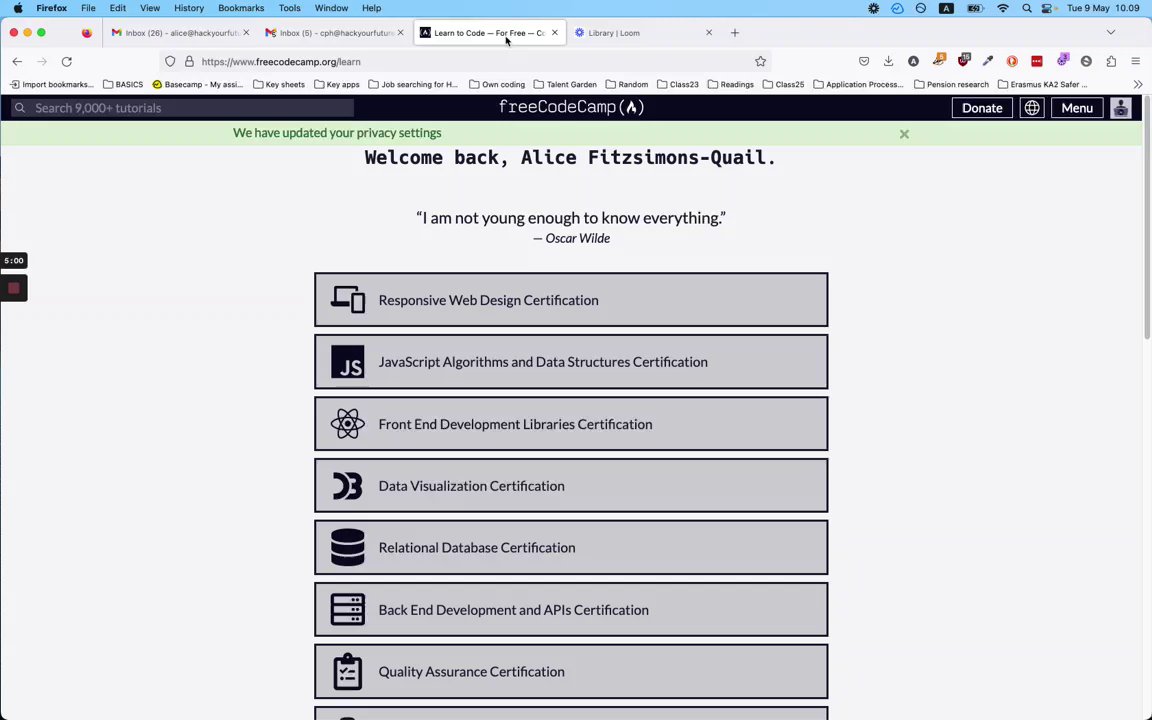Click the menu bar date and time

pos(1103,8)
